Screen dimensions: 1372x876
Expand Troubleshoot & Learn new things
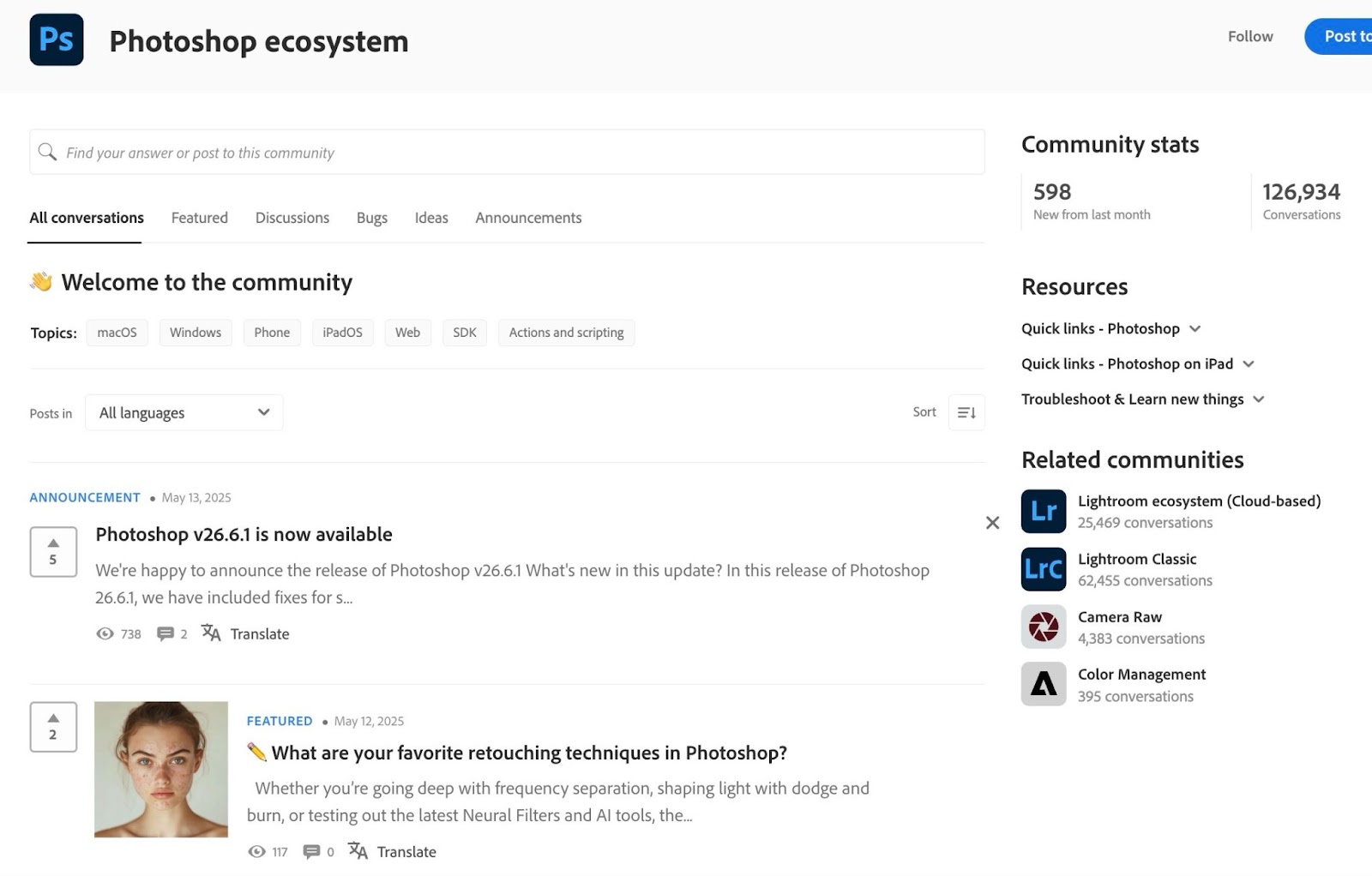coord(1143,399)
